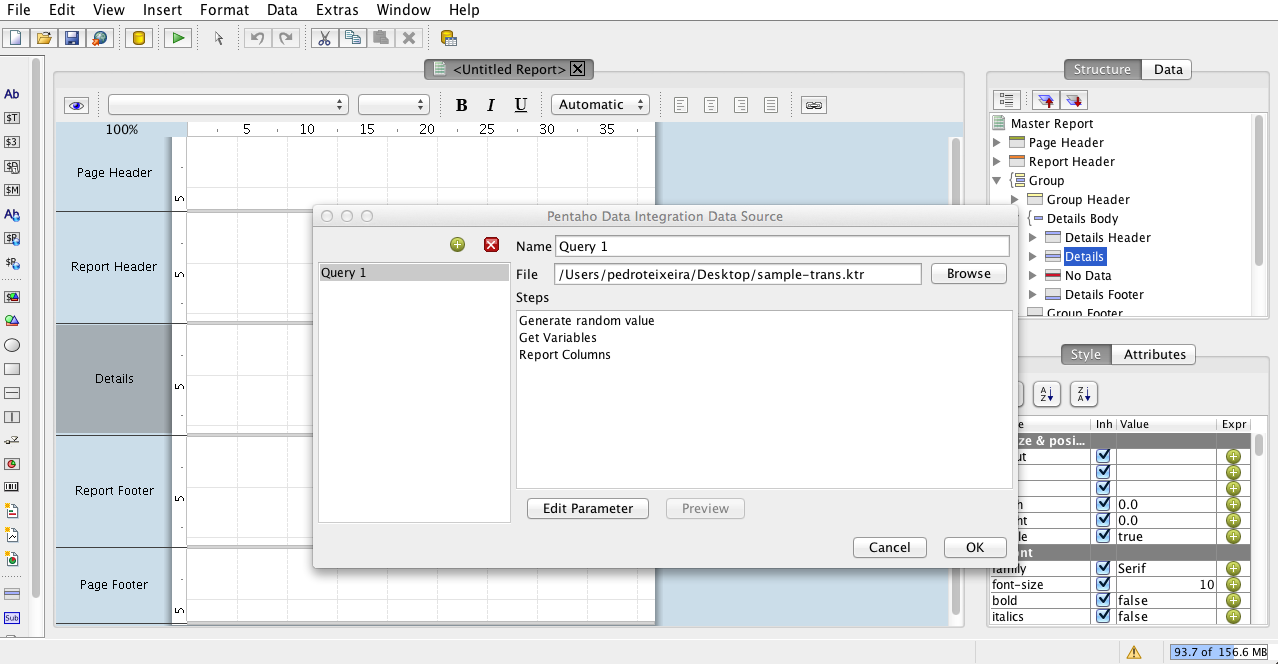The width and height of the screenshot is (1278, 664).
Task: Click the yellow database cylinder toolbar icon
Action: pos(139,38)
